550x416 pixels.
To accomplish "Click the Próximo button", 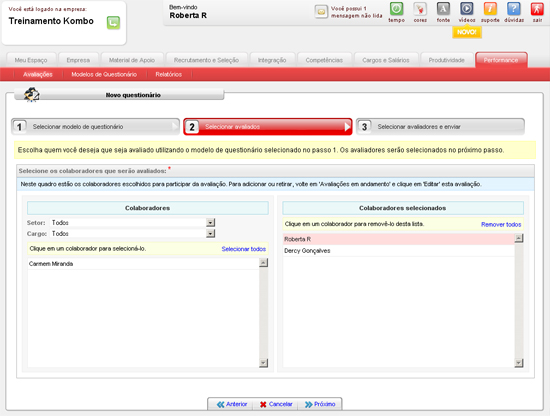I will point(320,404).
